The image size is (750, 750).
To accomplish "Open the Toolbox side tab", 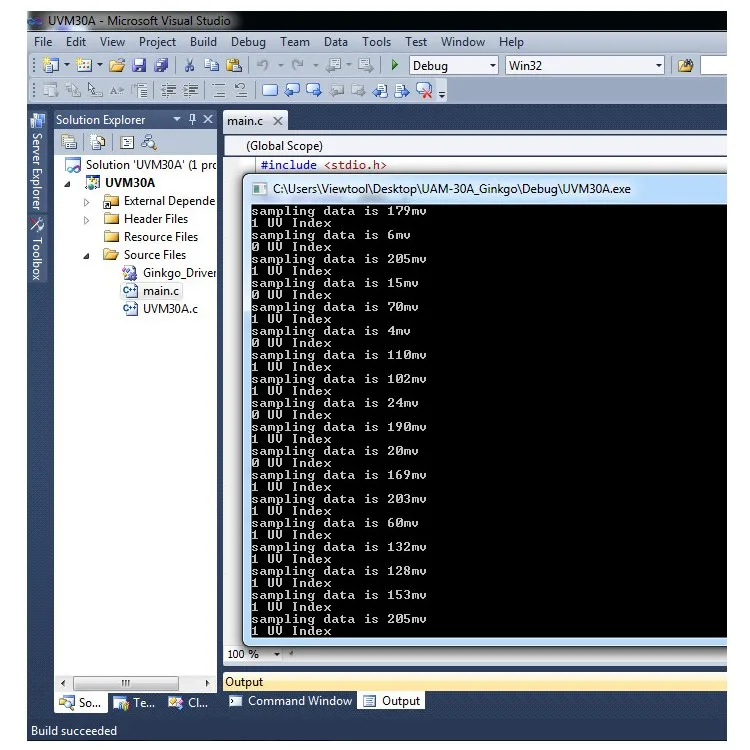I will coord(37,249).
